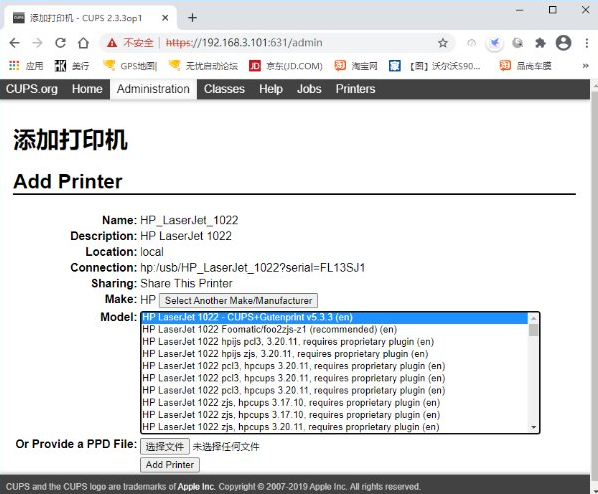Screen dimensions: 598x494
Task: Go back using the browser back arrow
Action: pos(14,43)
